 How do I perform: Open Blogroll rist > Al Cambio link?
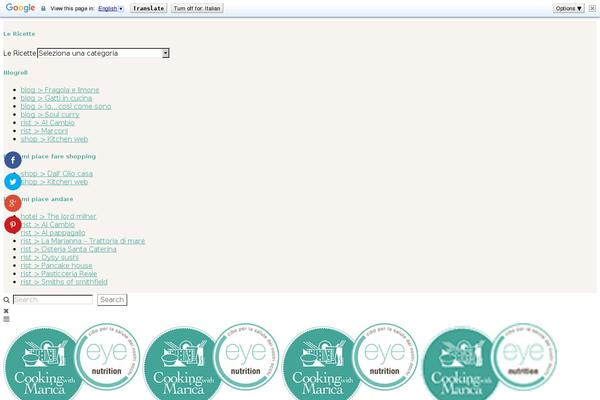(47, 123)
